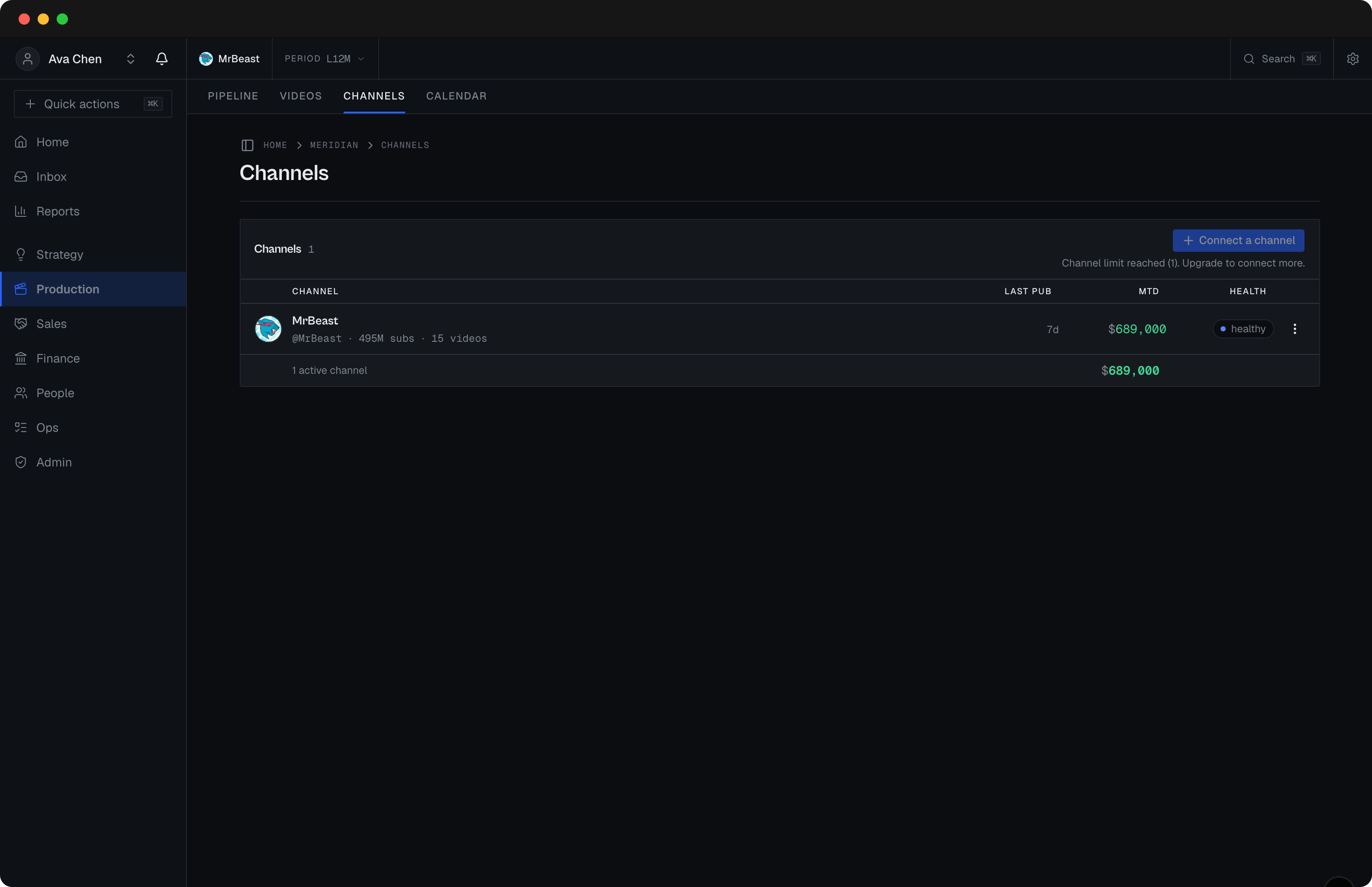Click Connect a channel button
This screenshot has height=887, width=1372.
[x=1238, y=241]
